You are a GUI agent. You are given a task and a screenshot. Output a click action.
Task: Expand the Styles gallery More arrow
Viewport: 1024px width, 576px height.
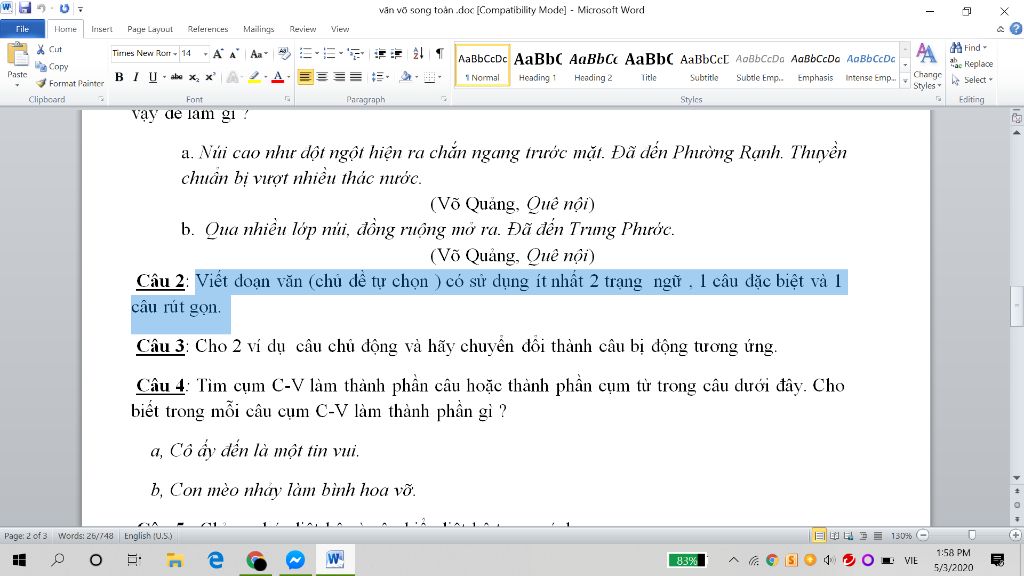(905, 82)
